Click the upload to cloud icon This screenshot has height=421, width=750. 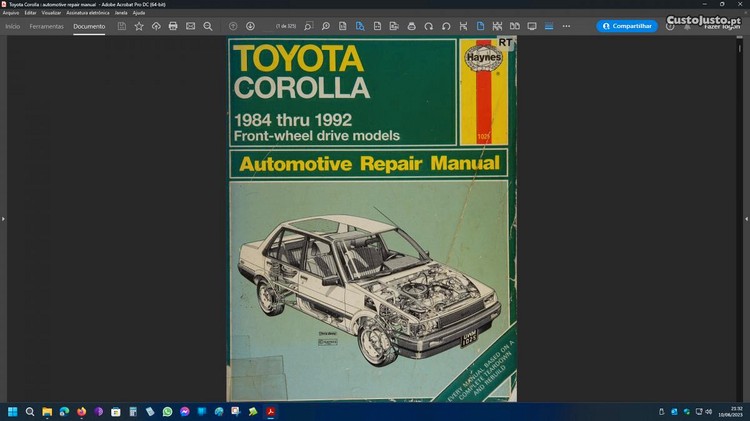156,26
